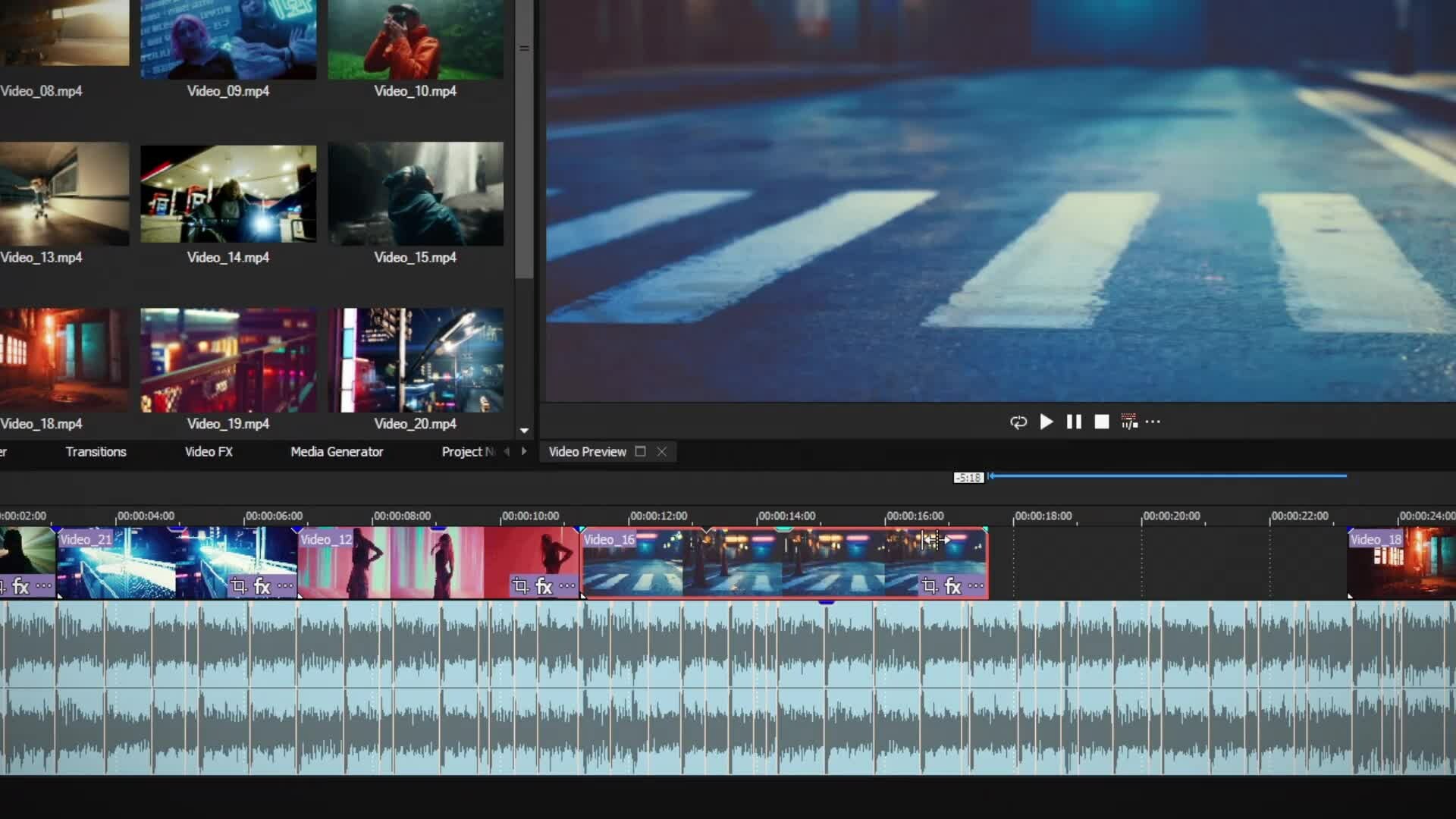
Task: Click the Play/Pause split-screen preview icon
Action: tap(1129, 422)
